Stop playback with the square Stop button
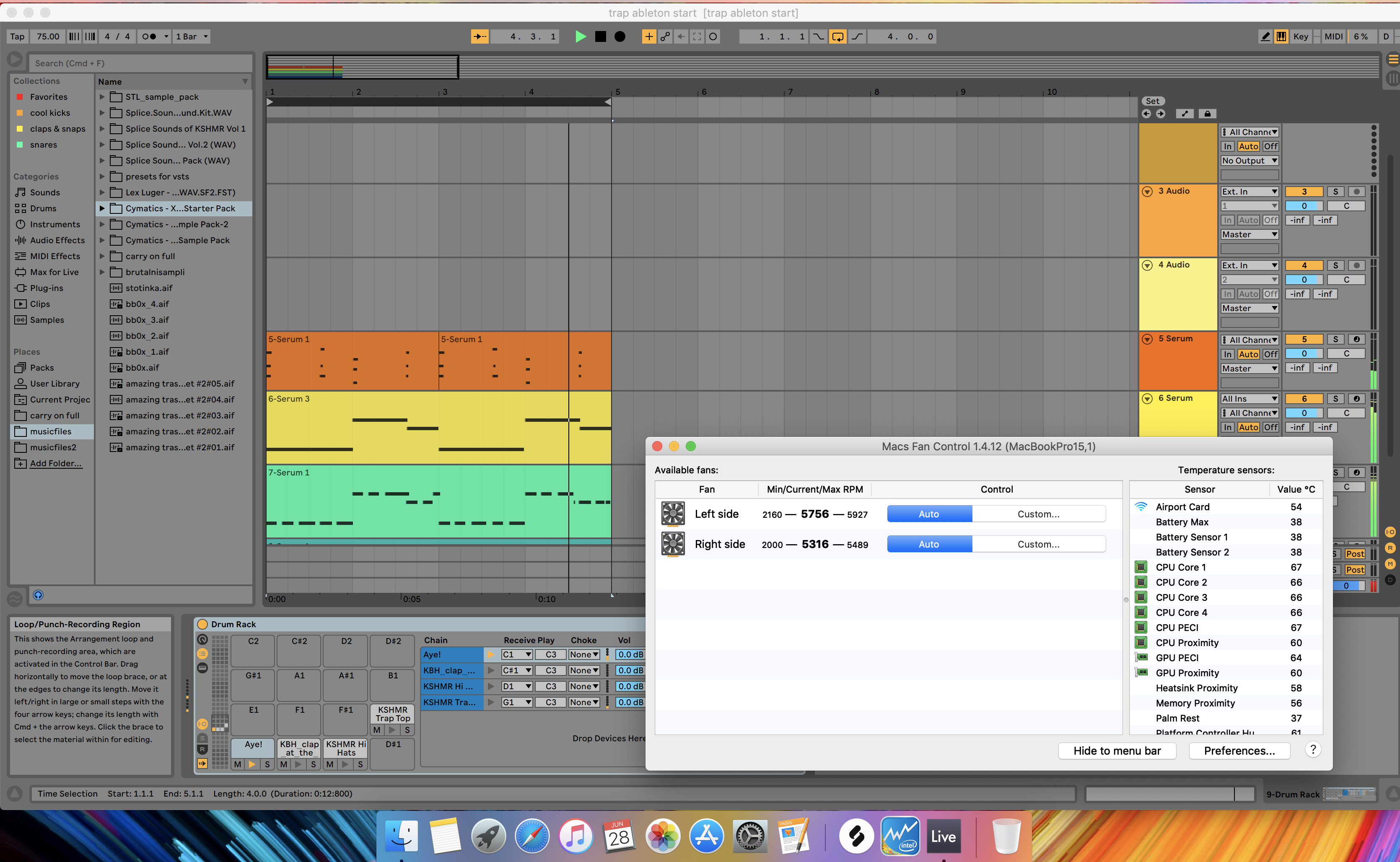Screen dimensions: 1400x862 pyautogui.click(x=601, y=36)
